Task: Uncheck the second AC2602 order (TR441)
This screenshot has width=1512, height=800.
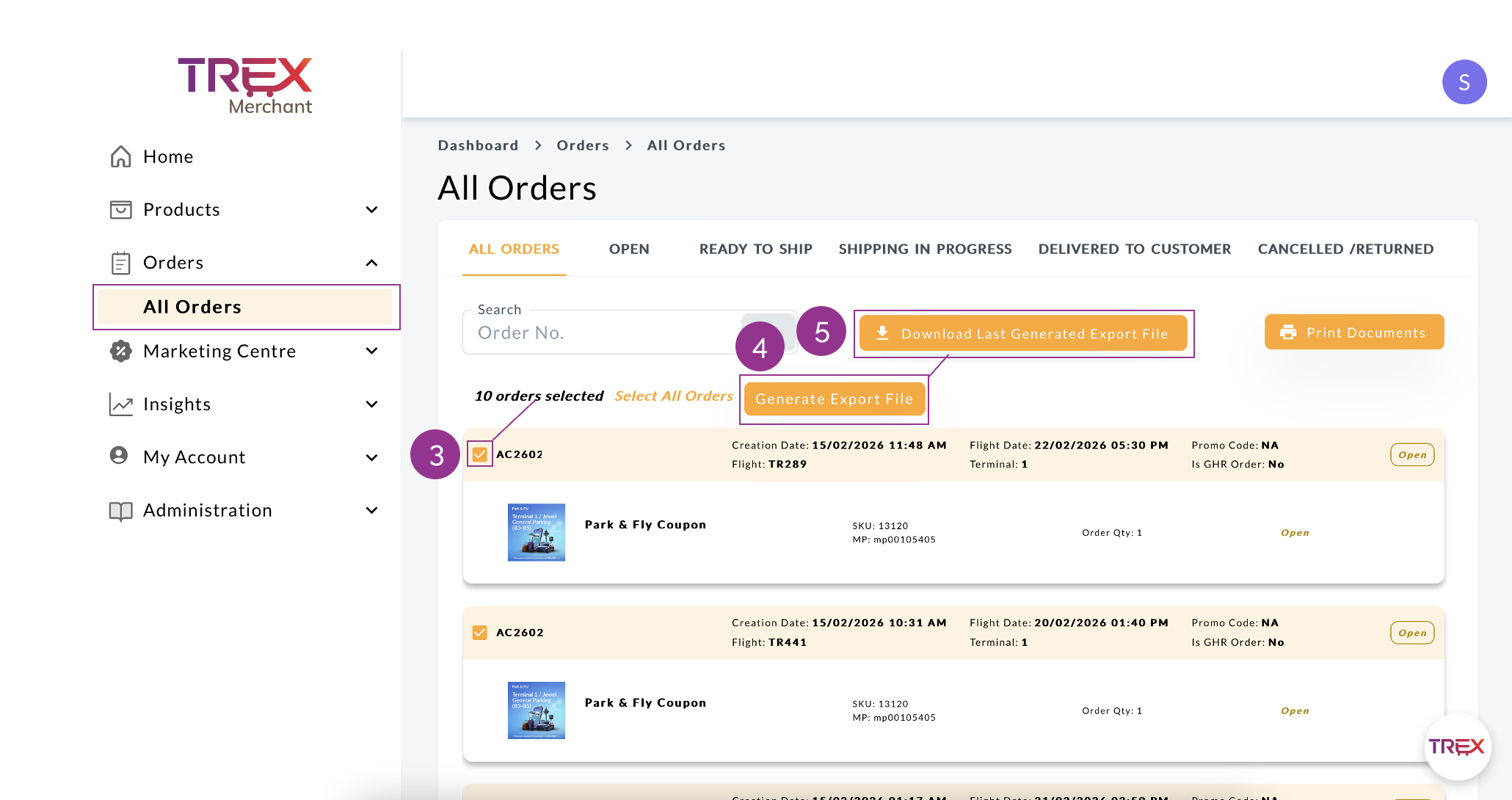Action: [x=480, y=633]
